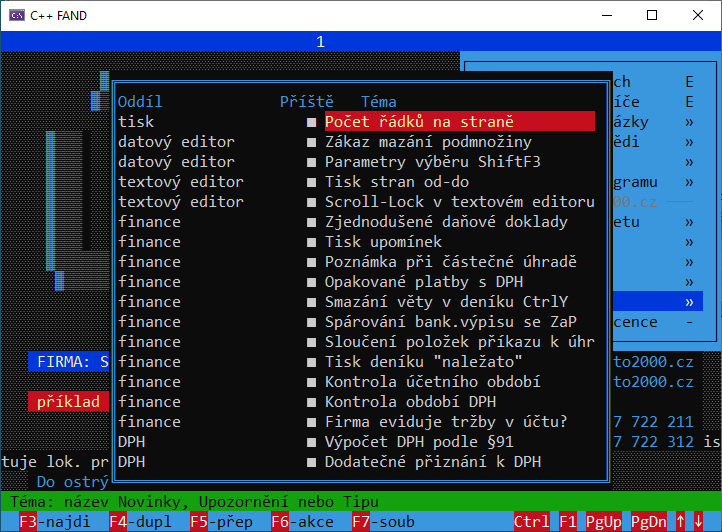722x532 pixels.
Task: Click the F4-dupl duplicate command
Action: [140, 522]
